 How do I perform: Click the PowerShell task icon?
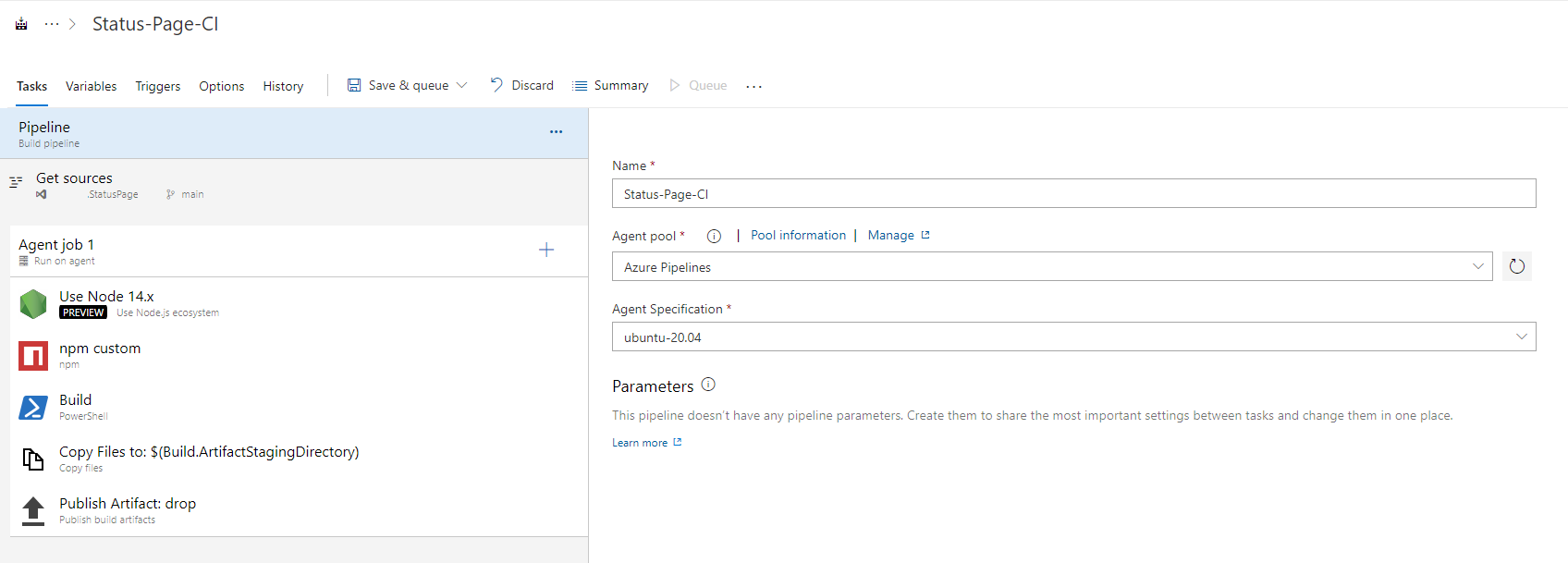click(x=33, y=407)
